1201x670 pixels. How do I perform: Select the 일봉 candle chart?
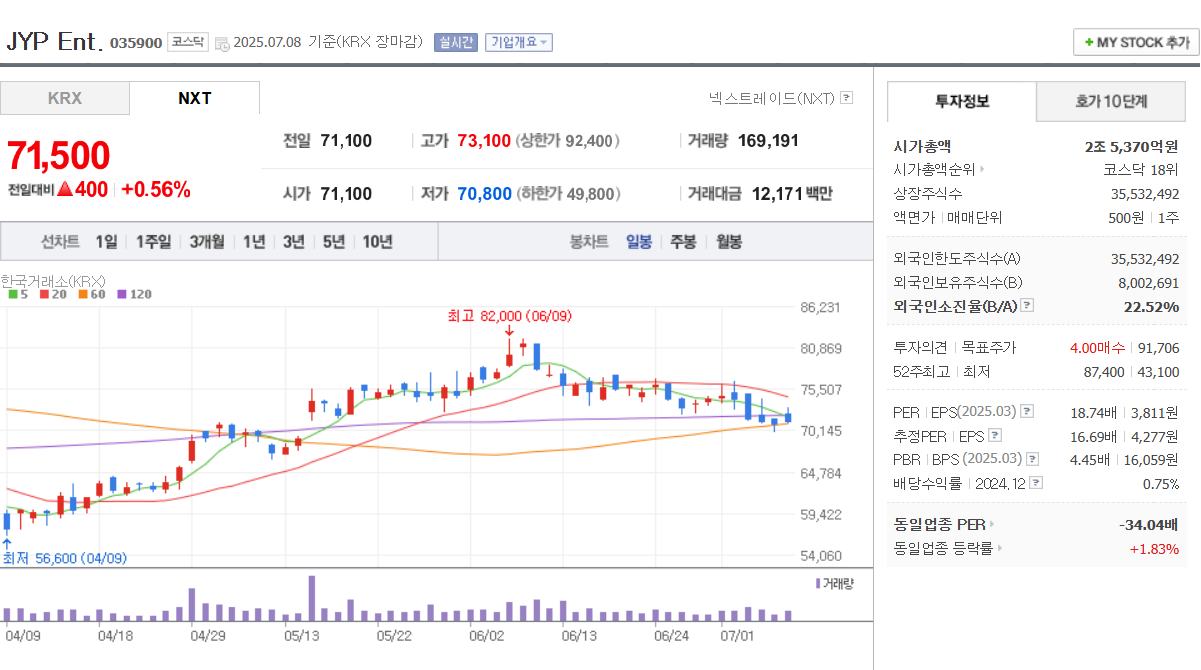point(639,241)
